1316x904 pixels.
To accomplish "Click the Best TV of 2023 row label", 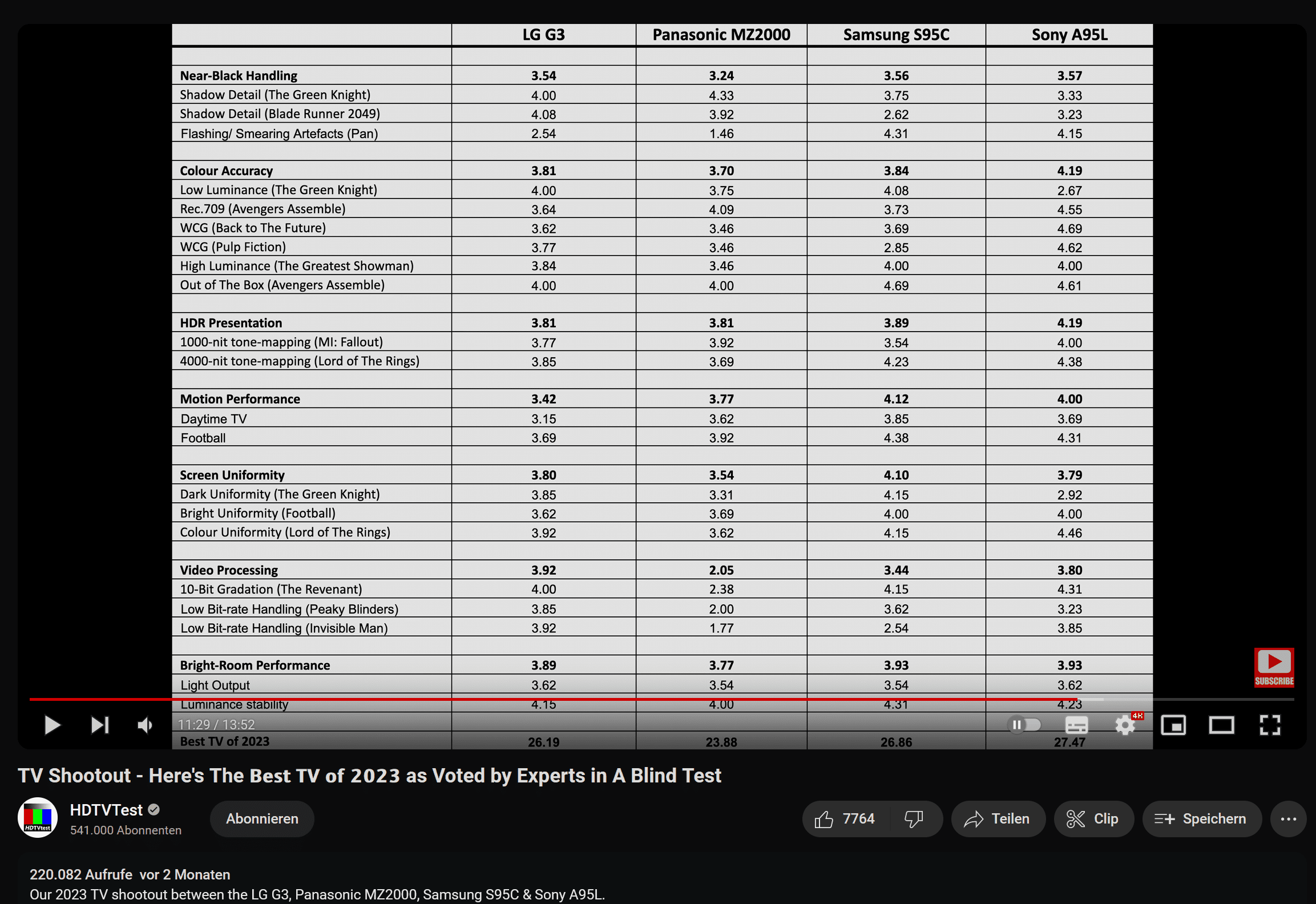I will (225, 741).
